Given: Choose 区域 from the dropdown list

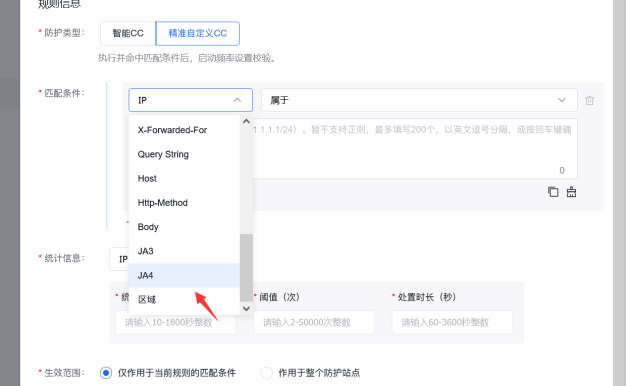Looking at the screenshot, I should pyautogui.click(x=184, y=299).
